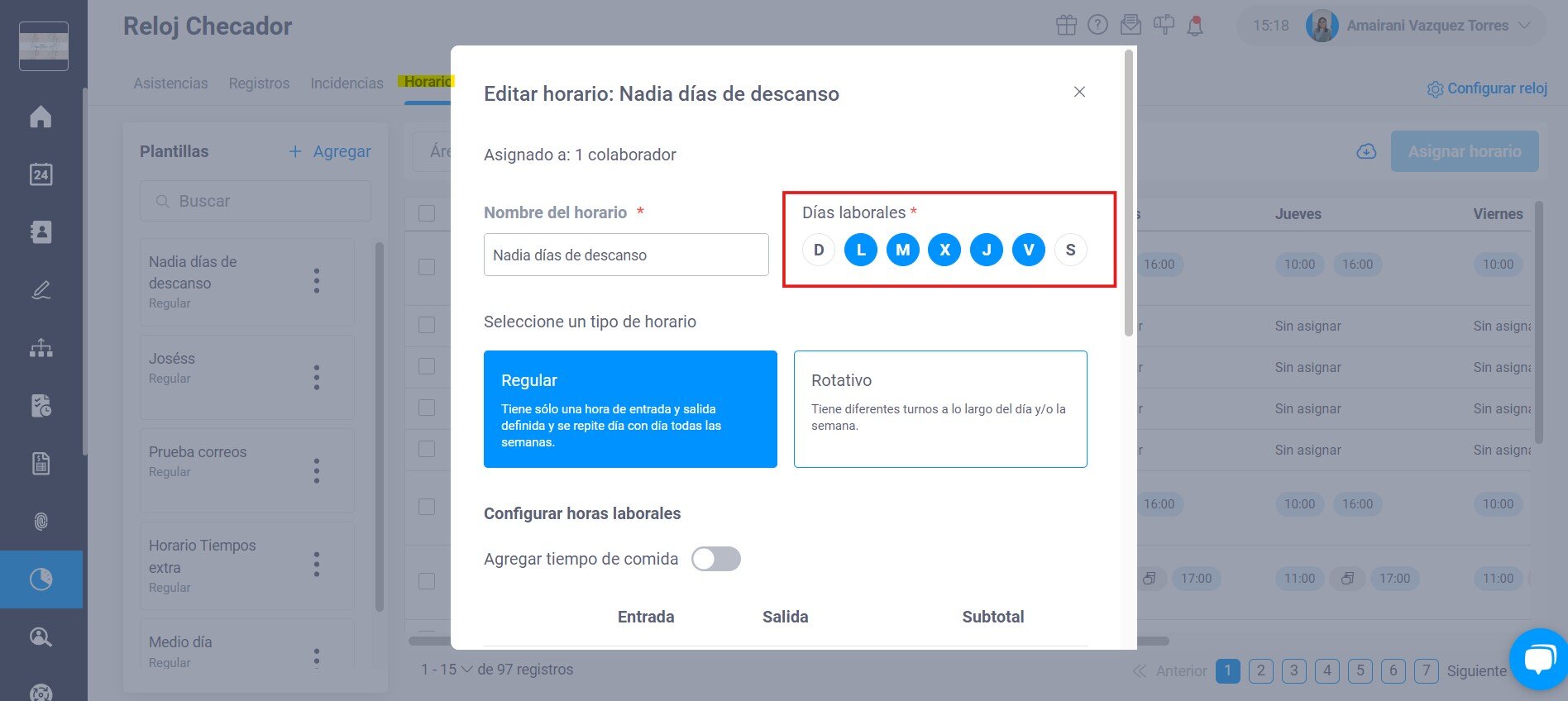Open the gift box icon
This screenshot has width=1568, height=701.
click(1066, 26)
